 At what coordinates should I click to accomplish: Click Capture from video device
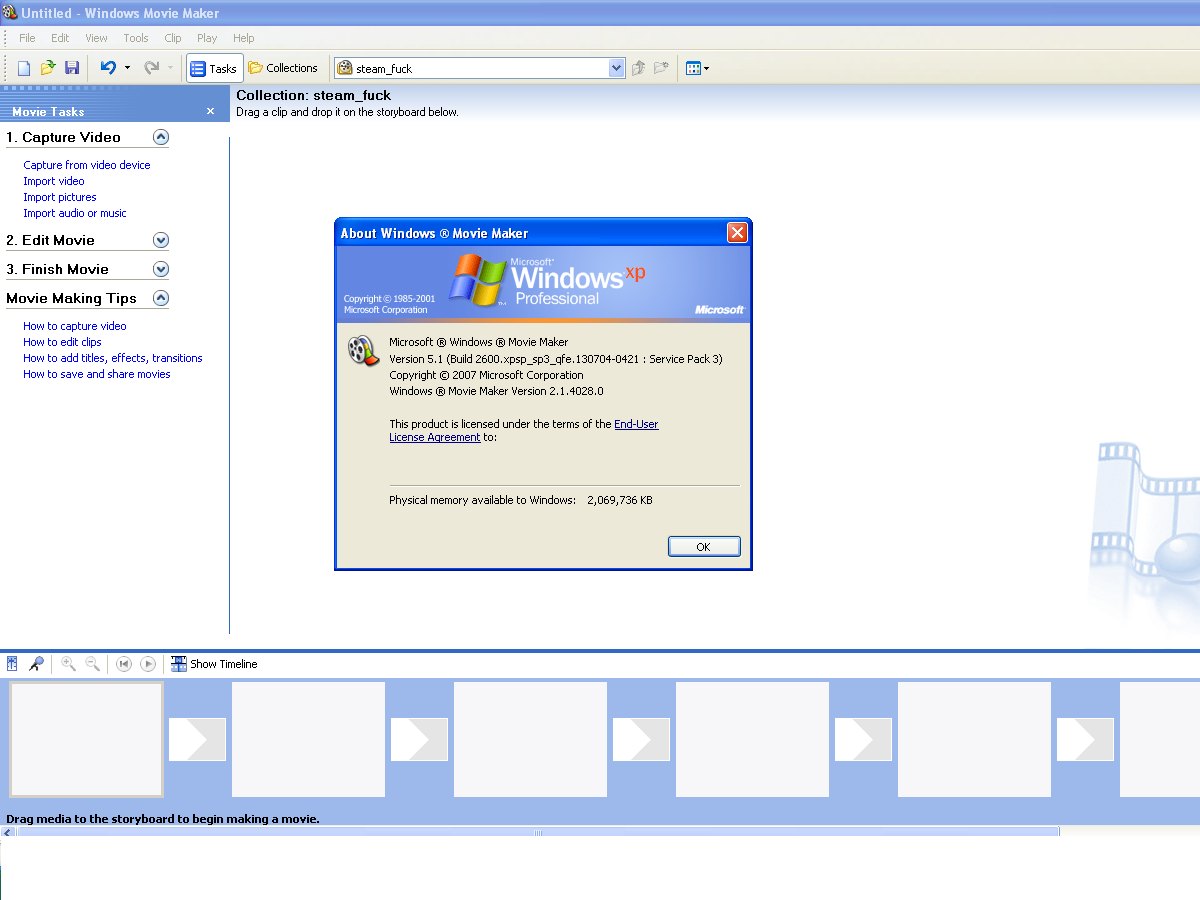point(87,165)
